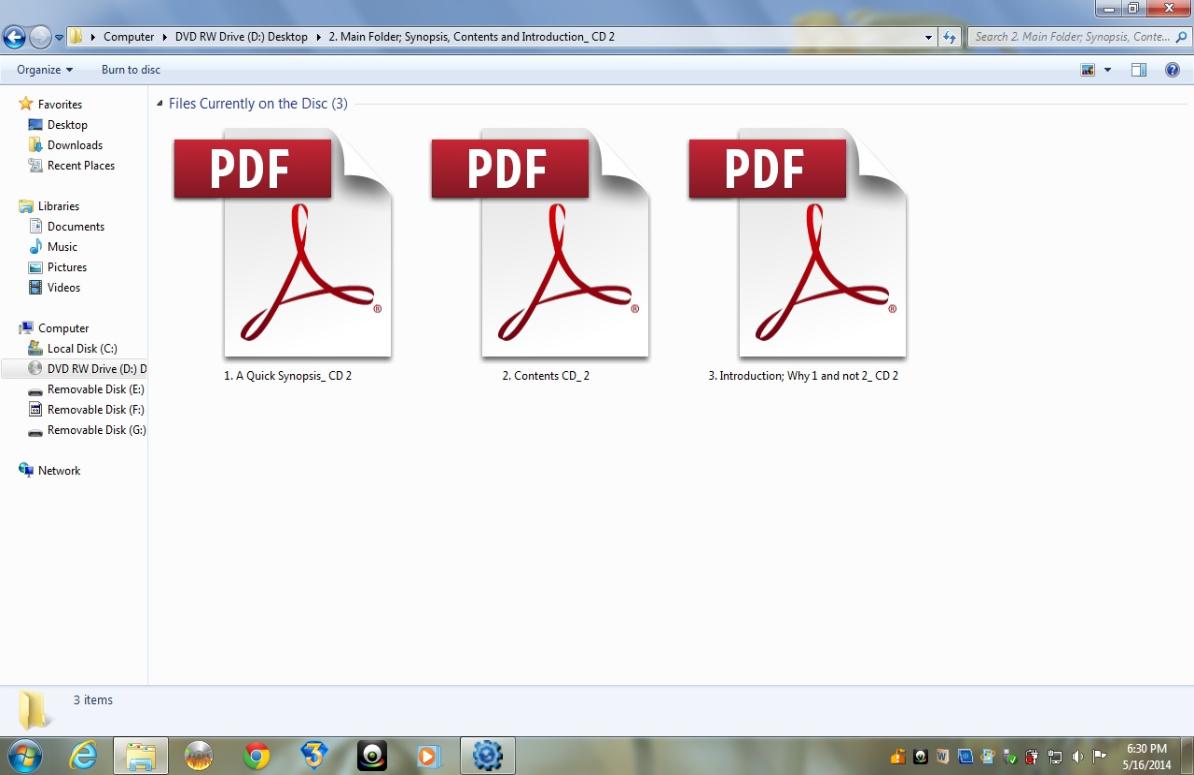Select Libraries in the navigation pane
The image size is (1194, 775).
58,206
